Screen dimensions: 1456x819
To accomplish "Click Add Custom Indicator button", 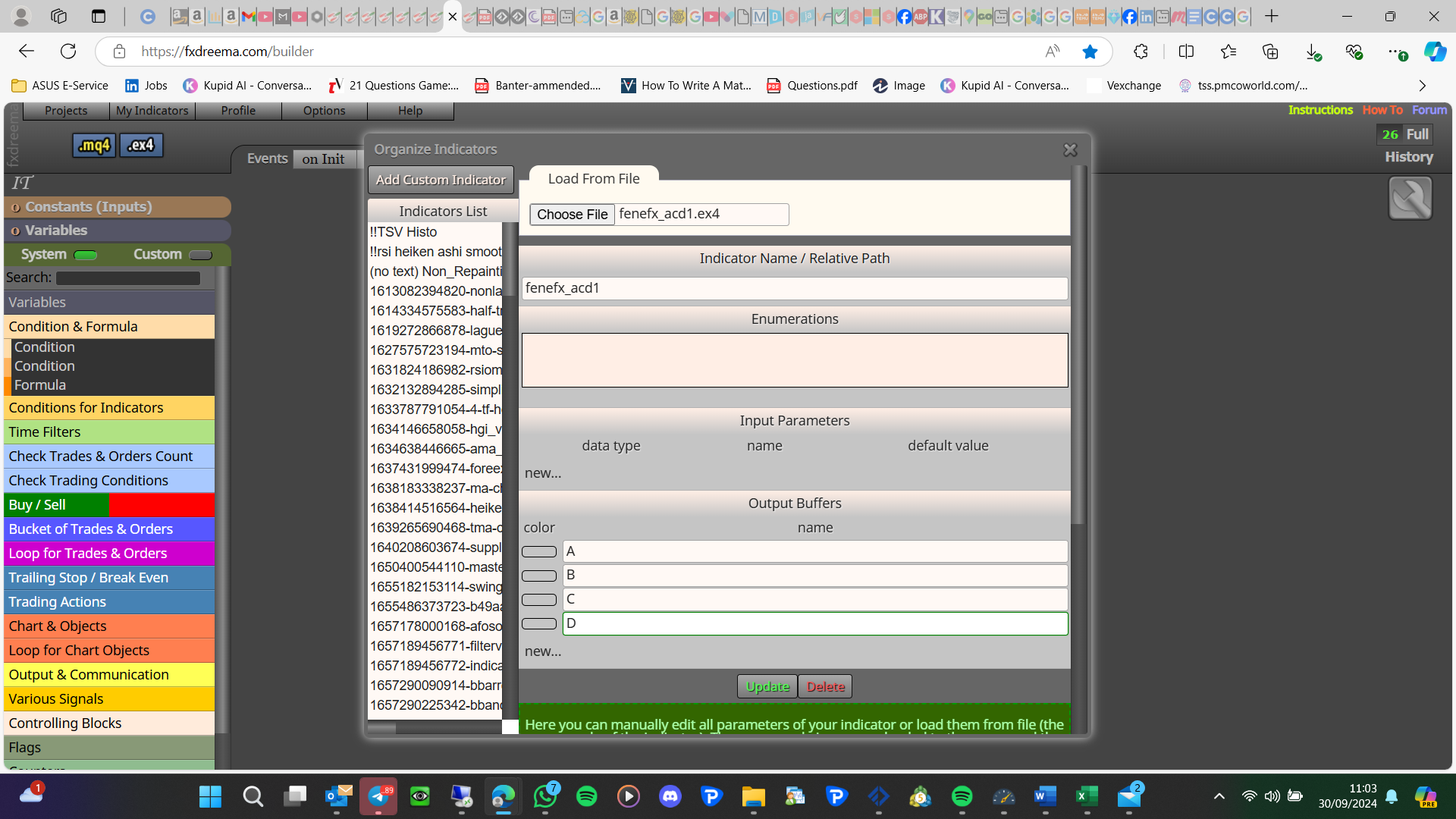I will [x=441, y=180].
